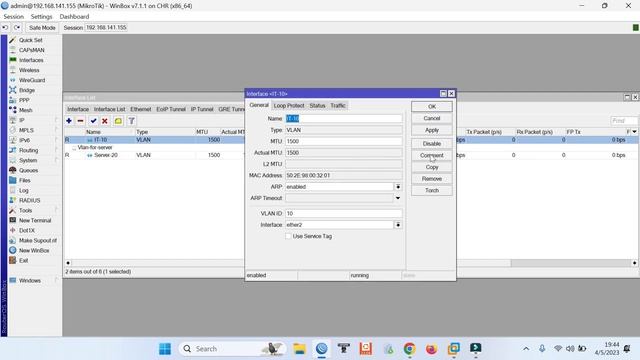Click red X disable icon
640x360 pixels.
(105, 121)
